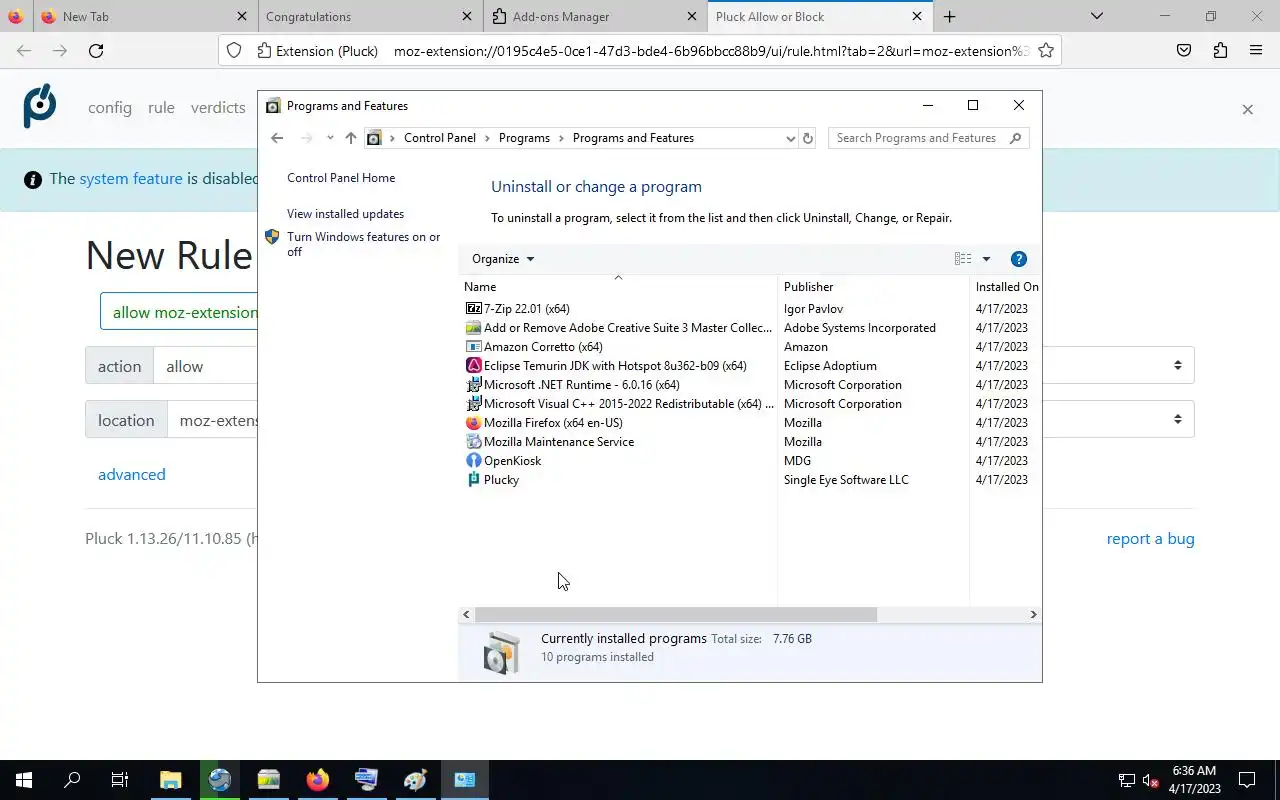The width and height of the screenshot is (1280, 800).
Task: Open Task View on the taskbar
Action: pyautogui.click(x=120, y=780)
